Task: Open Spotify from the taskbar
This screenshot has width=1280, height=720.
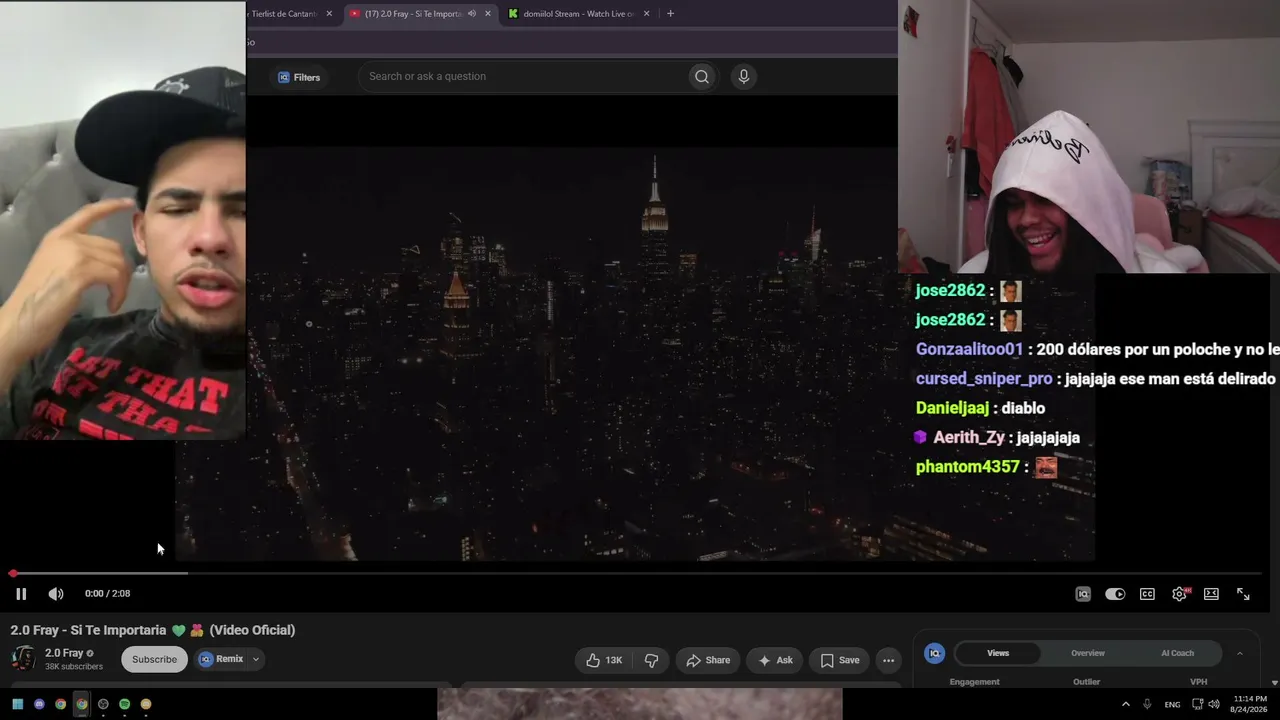Action: tap(124, 704)
